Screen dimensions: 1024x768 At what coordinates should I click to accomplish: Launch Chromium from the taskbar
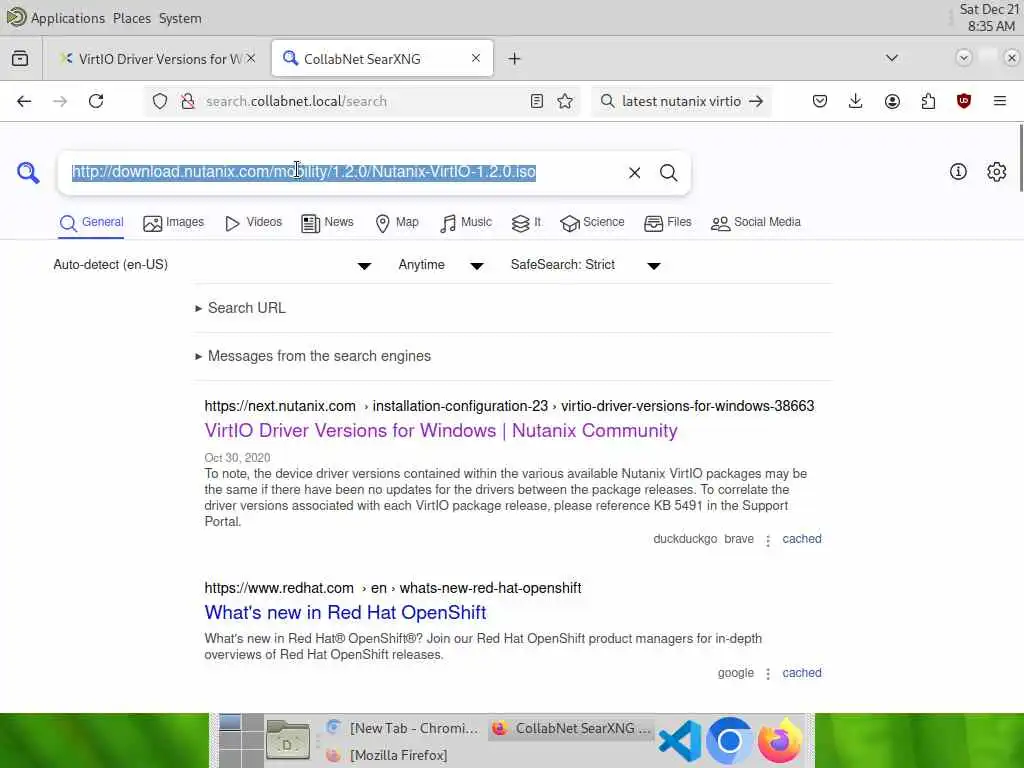729,741
